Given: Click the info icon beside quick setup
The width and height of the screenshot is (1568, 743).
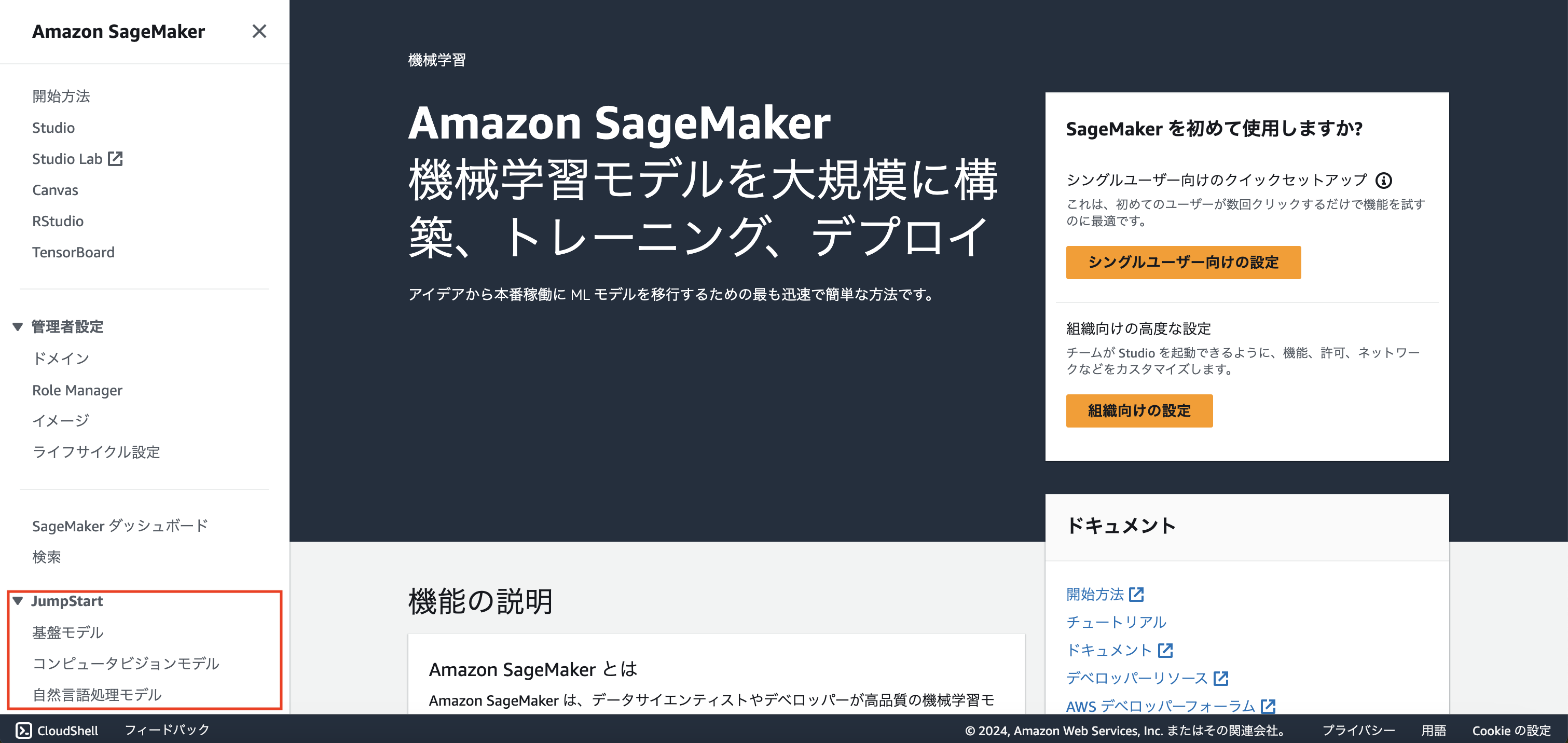Looking at the screenshot, I should (1384, 180).
